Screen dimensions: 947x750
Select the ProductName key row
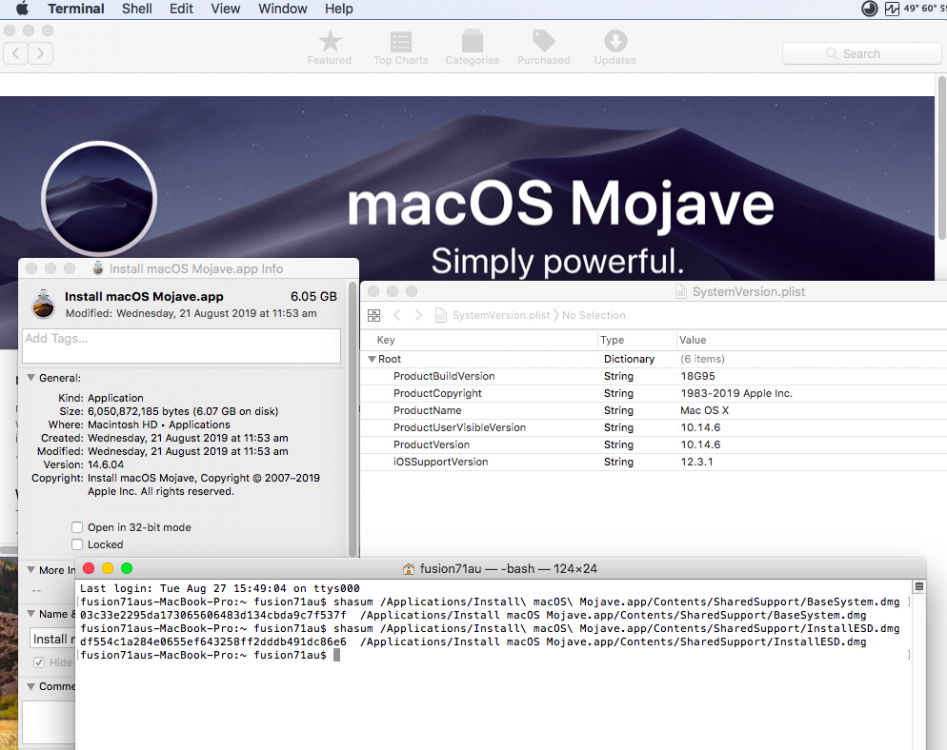[653, 411]
